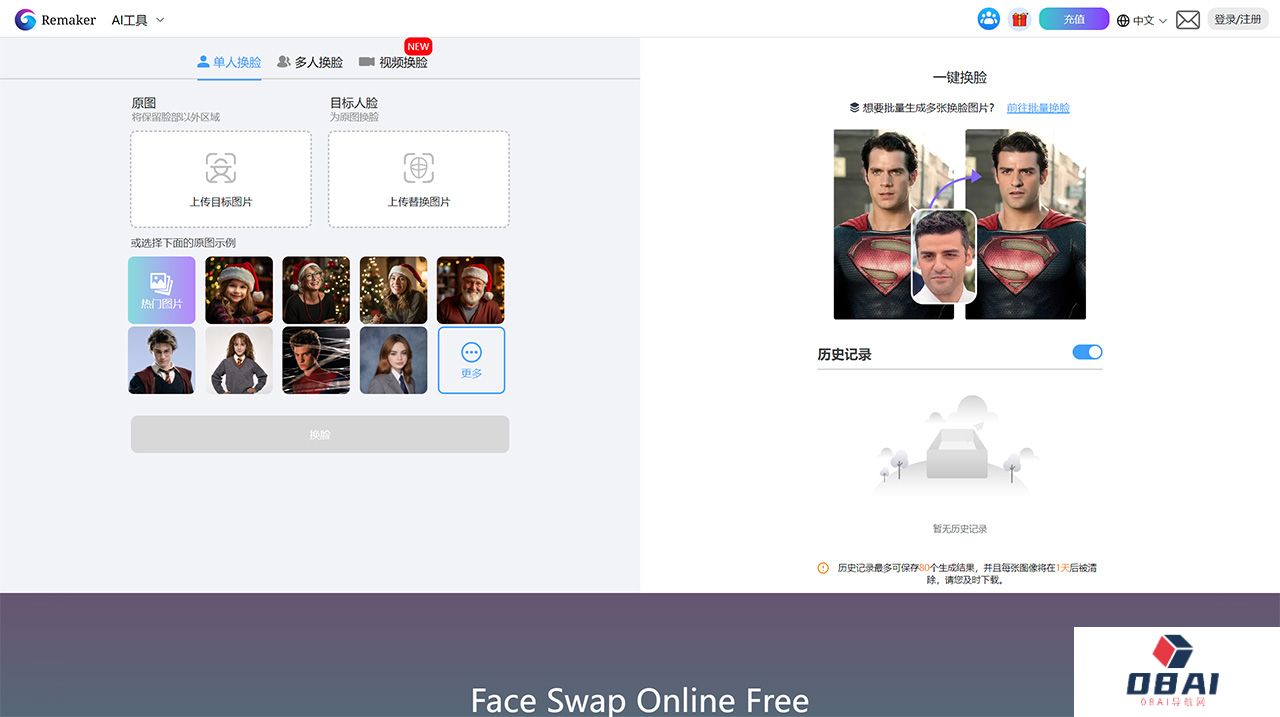Click the Remaker logo
The width and height of the screenshot is (1280, 717).
55,19
